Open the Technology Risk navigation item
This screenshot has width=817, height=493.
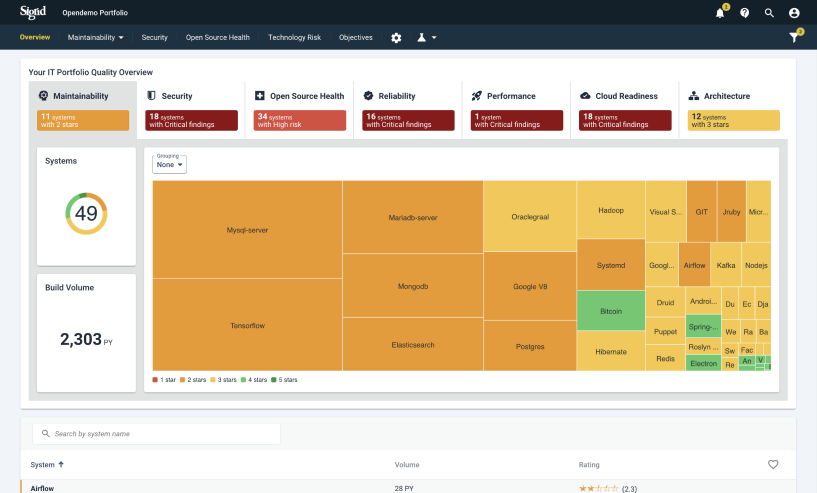click(x=294, y=38)
